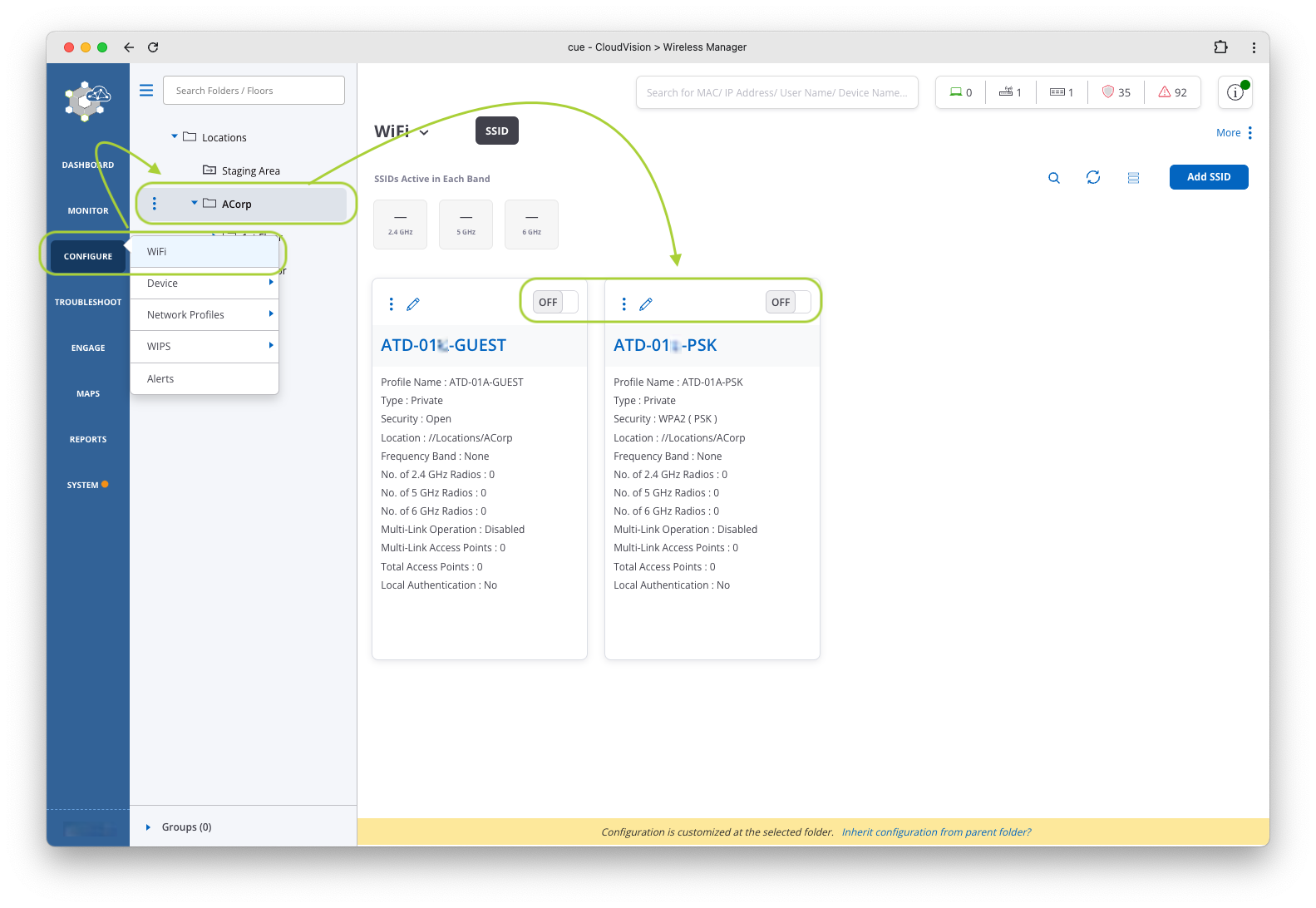Click the search magnifier icon above SSID cards
The height and width of the screenshot is (908, 1316).
(x=1054, y=178)
